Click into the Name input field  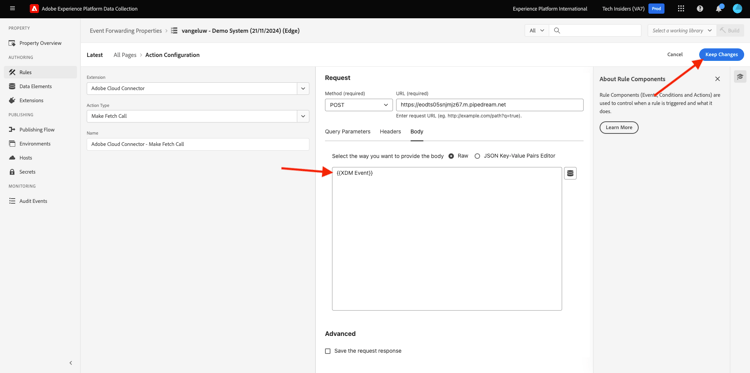[198, 144]
